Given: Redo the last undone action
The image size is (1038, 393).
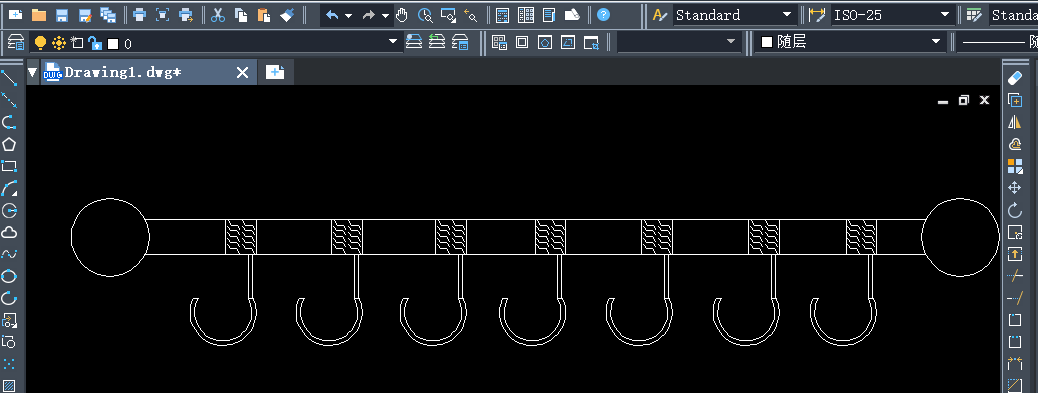Looking at the screenshot, I should [x=369, y=15].
